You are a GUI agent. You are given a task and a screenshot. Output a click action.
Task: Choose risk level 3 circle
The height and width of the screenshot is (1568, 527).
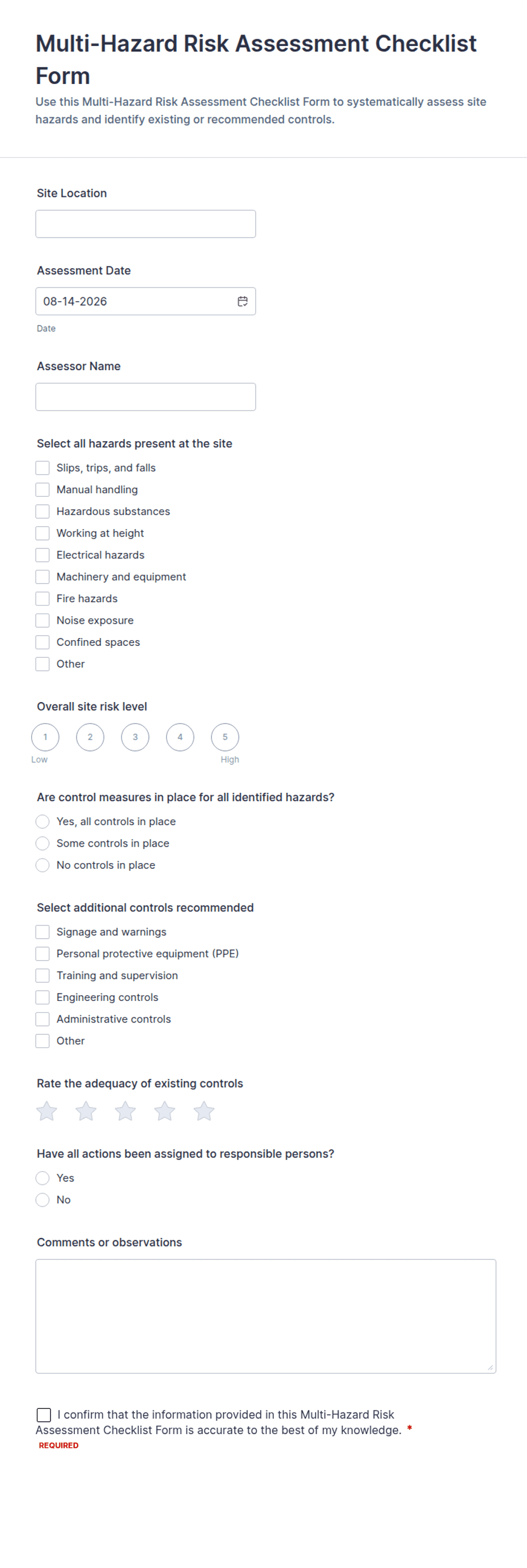tap(135, 737)
